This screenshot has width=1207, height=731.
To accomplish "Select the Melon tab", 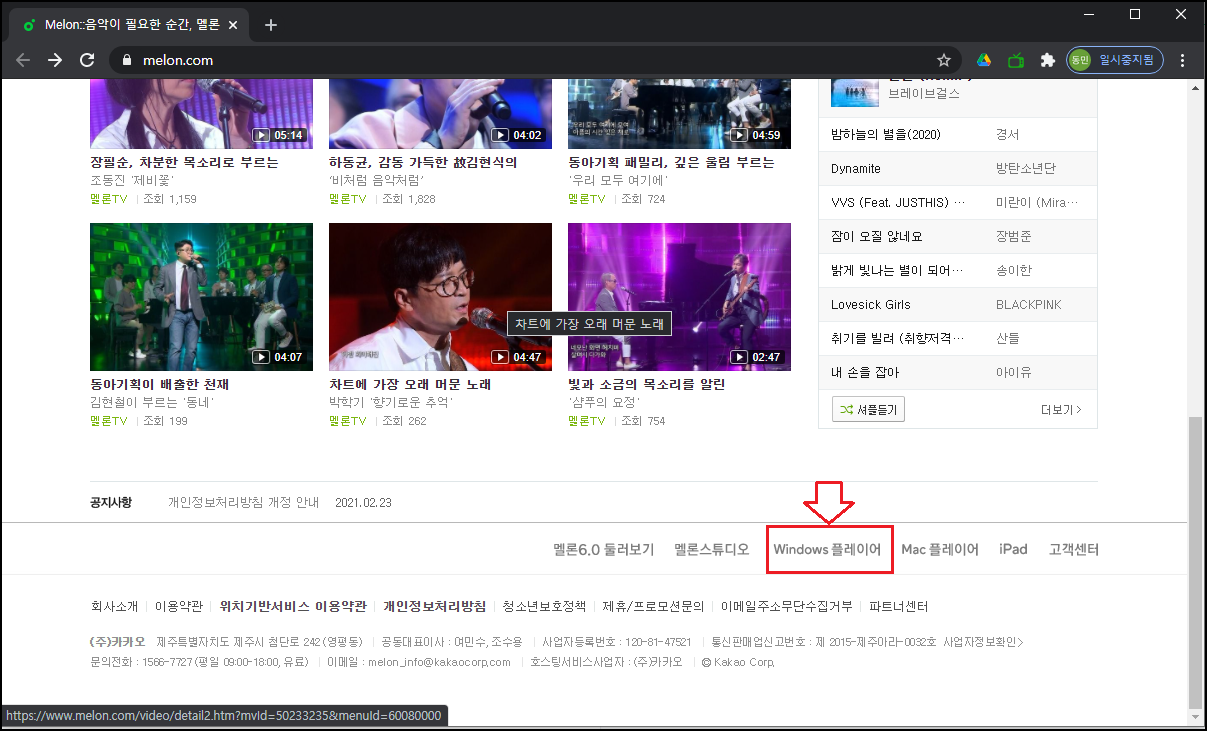I will pos(130,25).
